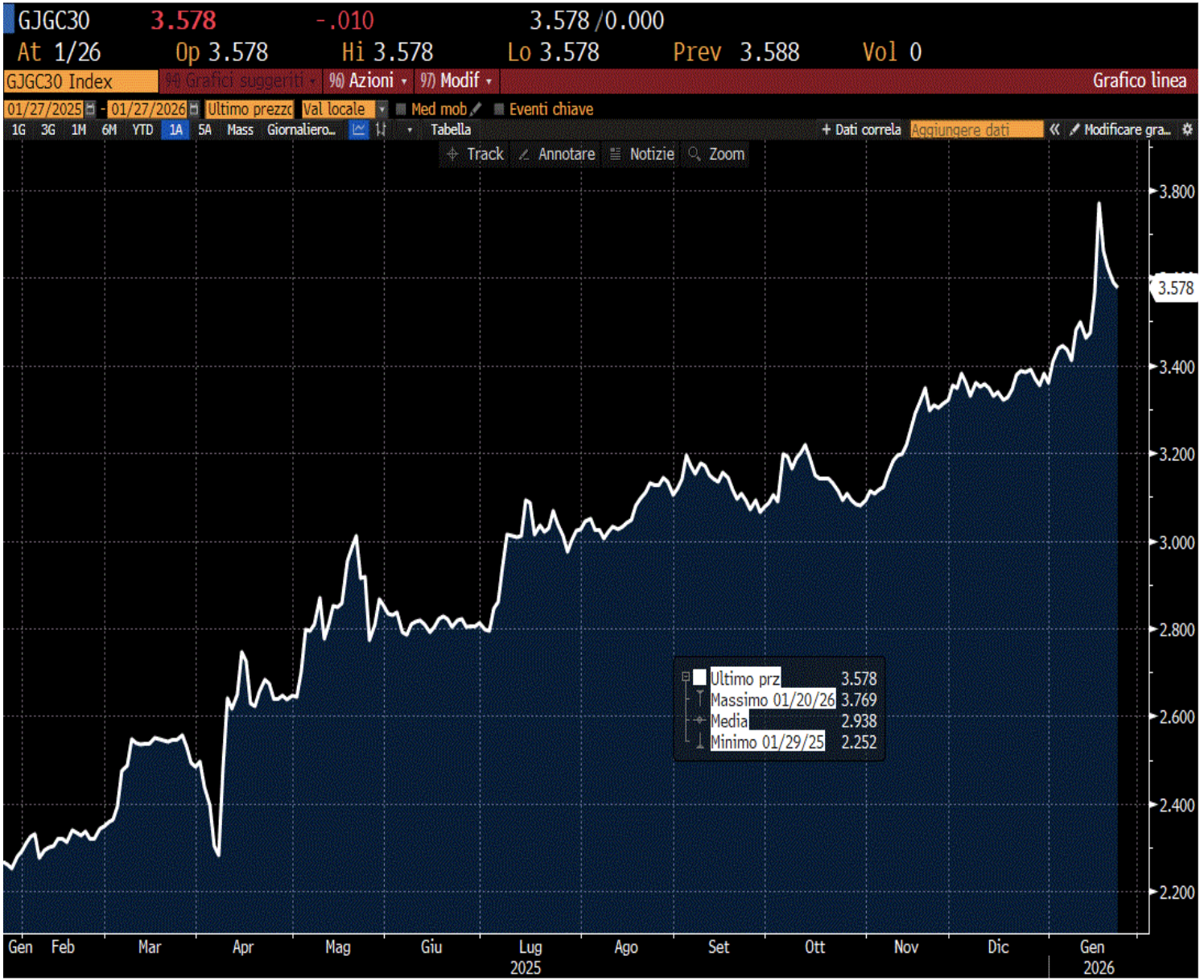This screenshot has height=980, width=1204.
Task: Expand the Val locale currency dropdown
Action: coord(382,109)
